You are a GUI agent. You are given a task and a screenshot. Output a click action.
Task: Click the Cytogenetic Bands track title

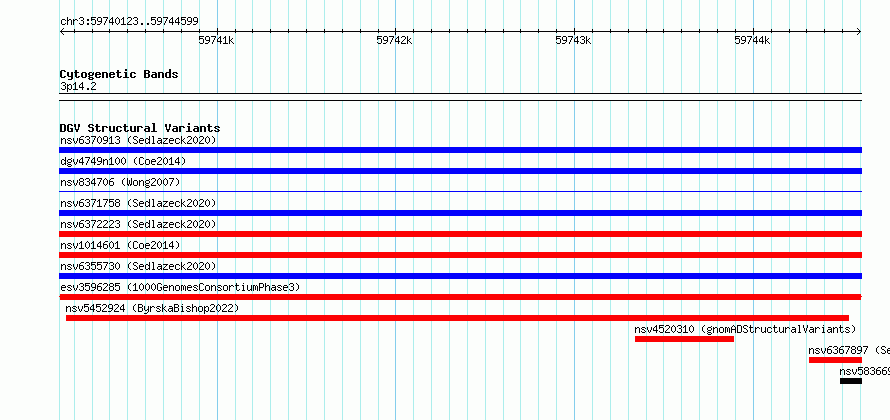click(x=119, y=74)
